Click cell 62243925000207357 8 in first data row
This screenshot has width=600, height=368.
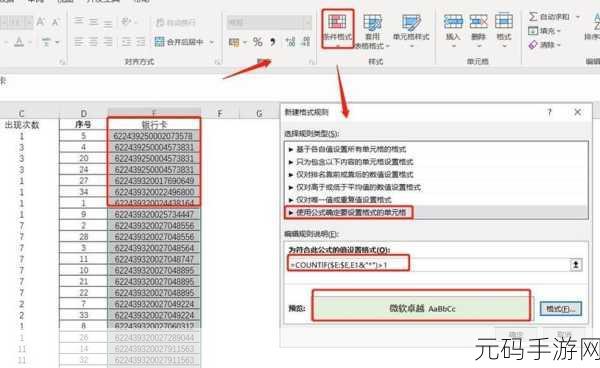(154, 136)
